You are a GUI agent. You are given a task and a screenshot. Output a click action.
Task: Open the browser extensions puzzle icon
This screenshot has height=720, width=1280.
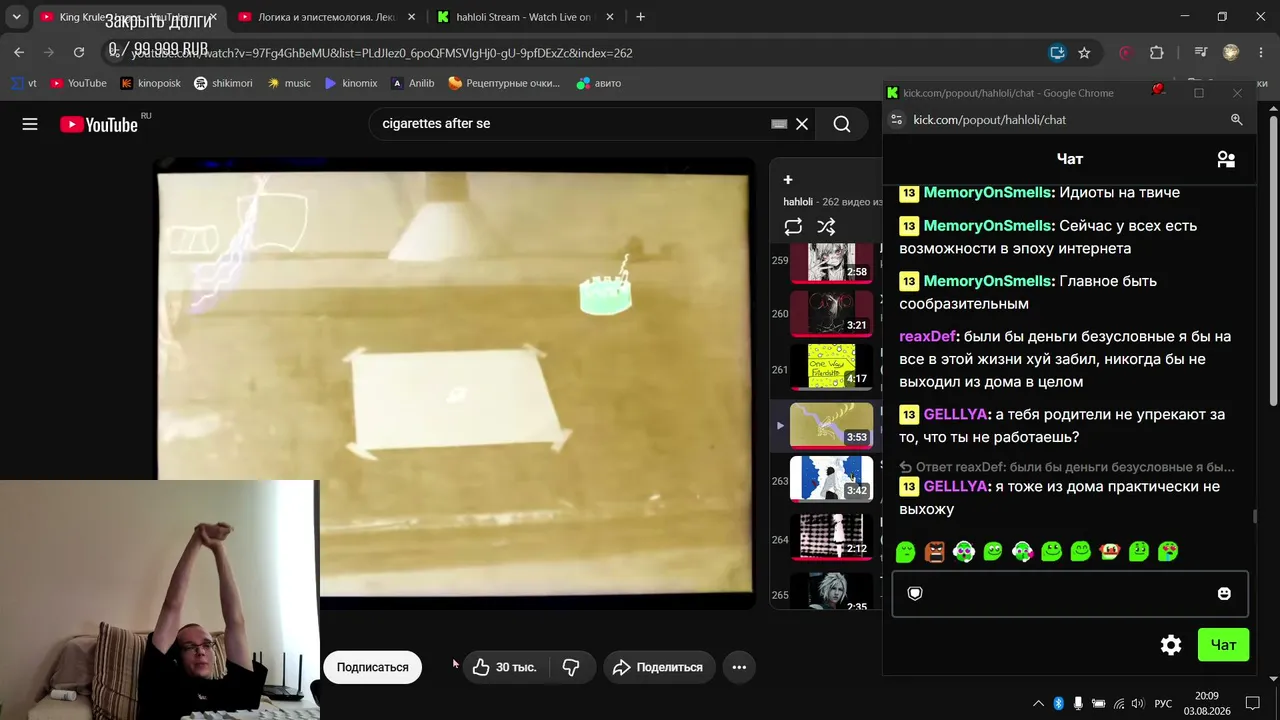(1157, 53)
